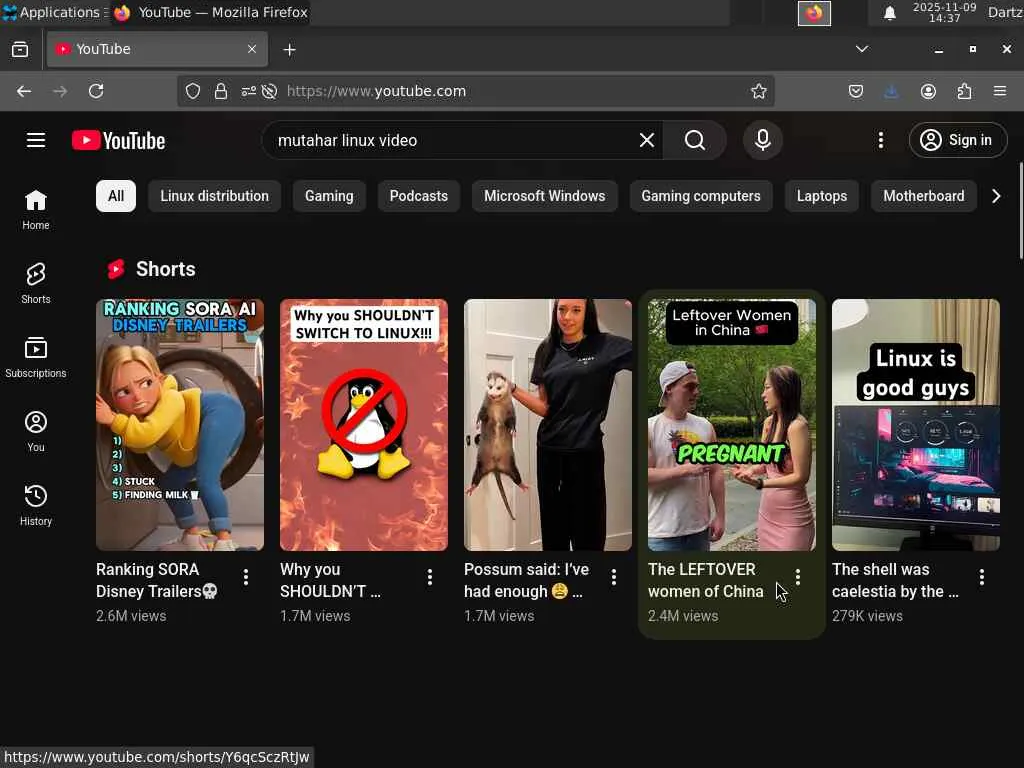Open options for The shell was caelestia short
The width and height of the screenshot is (1024, 768).
[982, 577]
